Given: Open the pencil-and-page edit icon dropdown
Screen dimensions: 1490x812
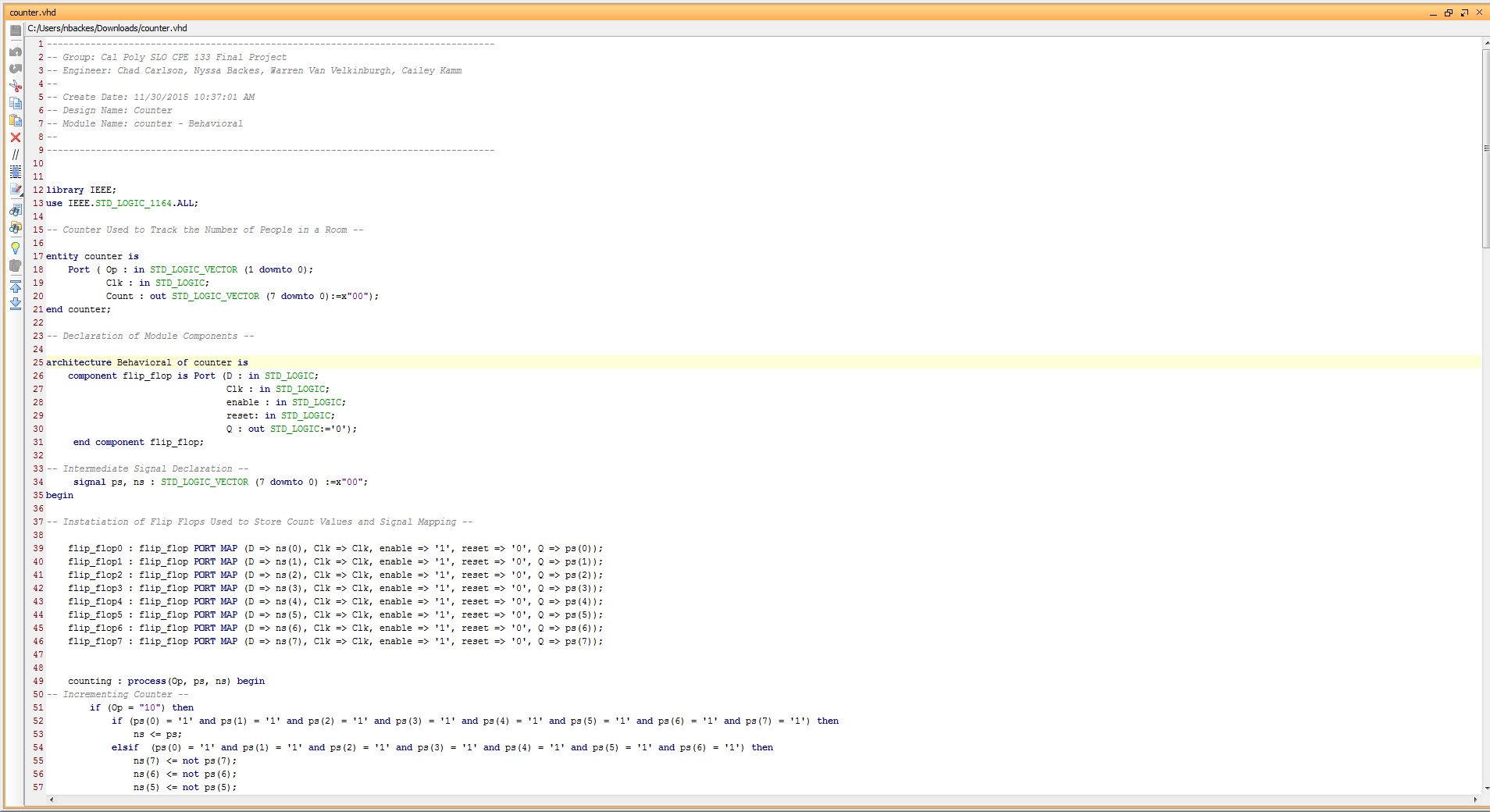Looking at the screenshot, I should (16, 189).
